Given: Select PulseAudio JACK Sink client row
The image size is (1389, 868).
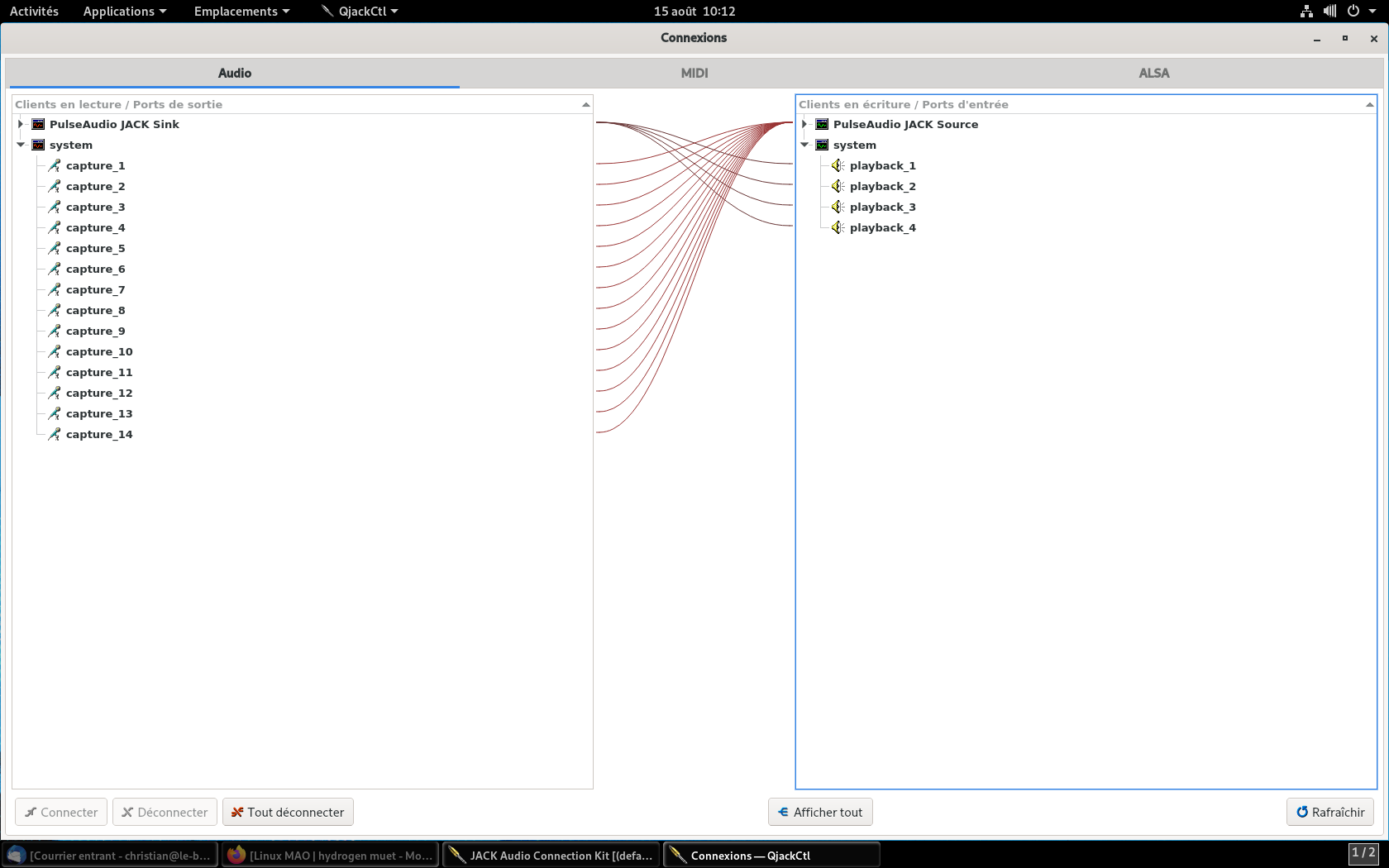Looking at the screenshot, I should pyautogui.click(x=114, y=124).
